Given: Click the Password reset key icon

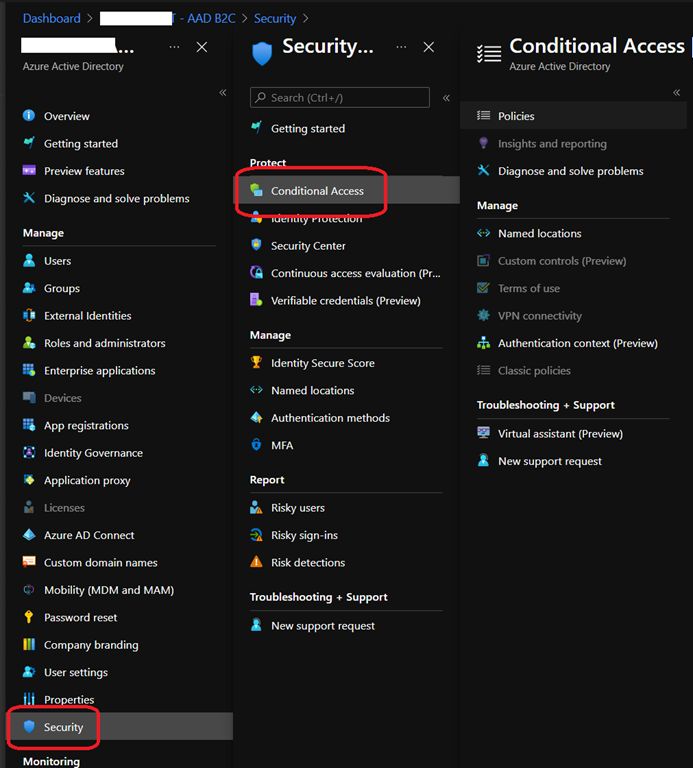Looking at the screenshot, I should (29, 618).
